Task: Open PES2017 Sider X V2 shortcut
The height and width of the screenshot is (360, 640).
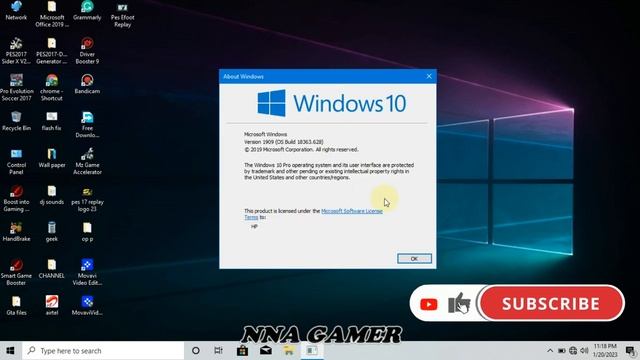Action: click(16, 51)
